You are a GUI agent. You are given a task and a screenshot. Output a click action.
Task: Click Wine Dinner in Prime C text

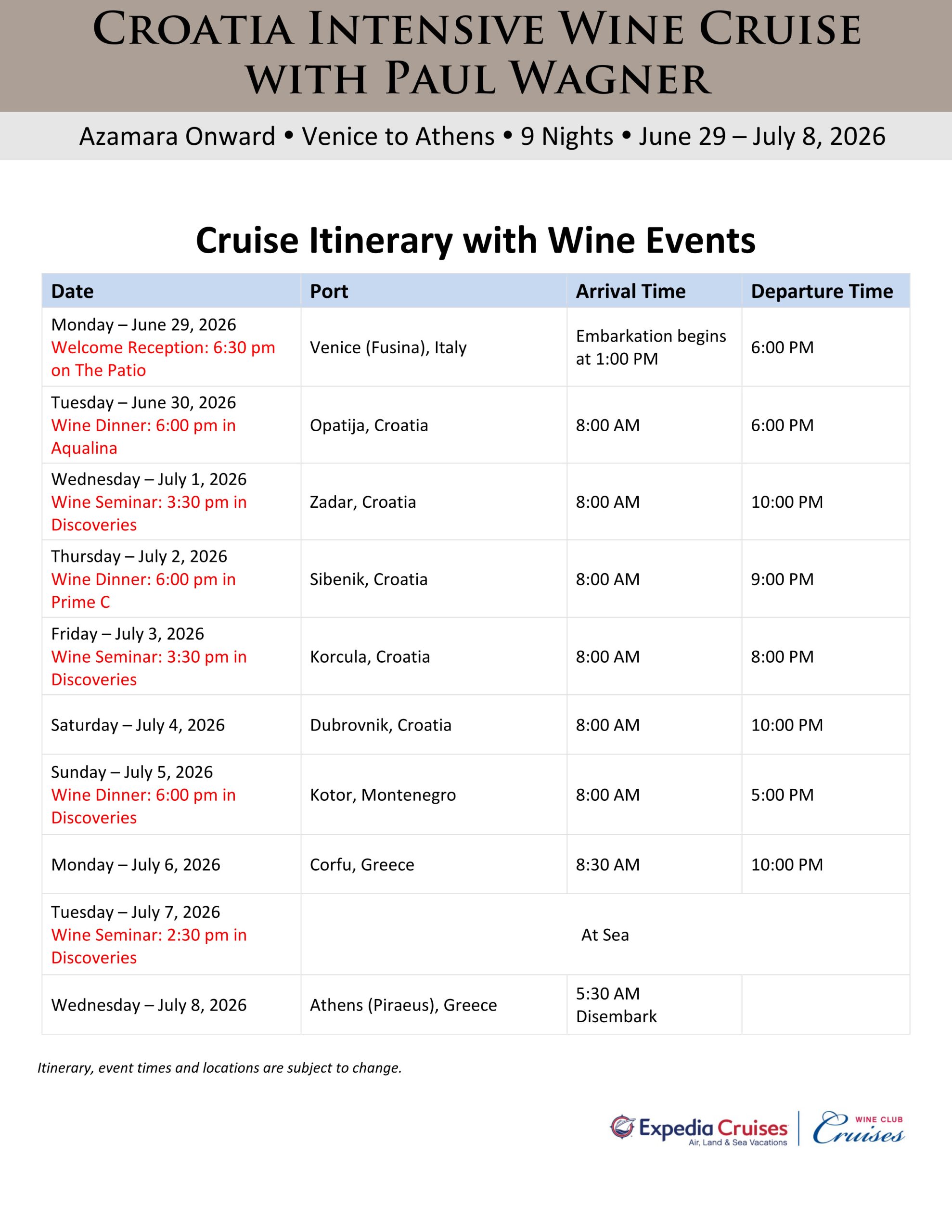(143, 590)
